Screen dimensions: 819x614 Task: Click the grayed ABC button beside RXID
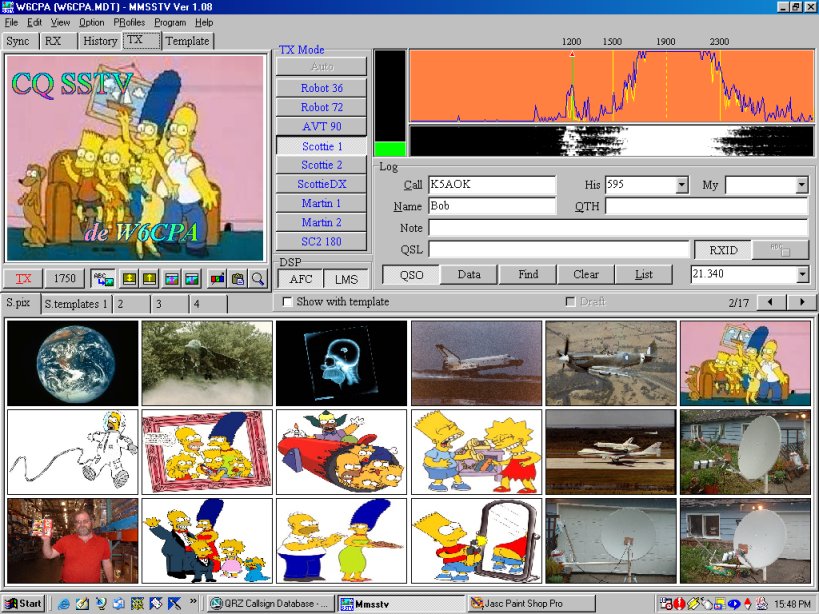coord(781,250)
